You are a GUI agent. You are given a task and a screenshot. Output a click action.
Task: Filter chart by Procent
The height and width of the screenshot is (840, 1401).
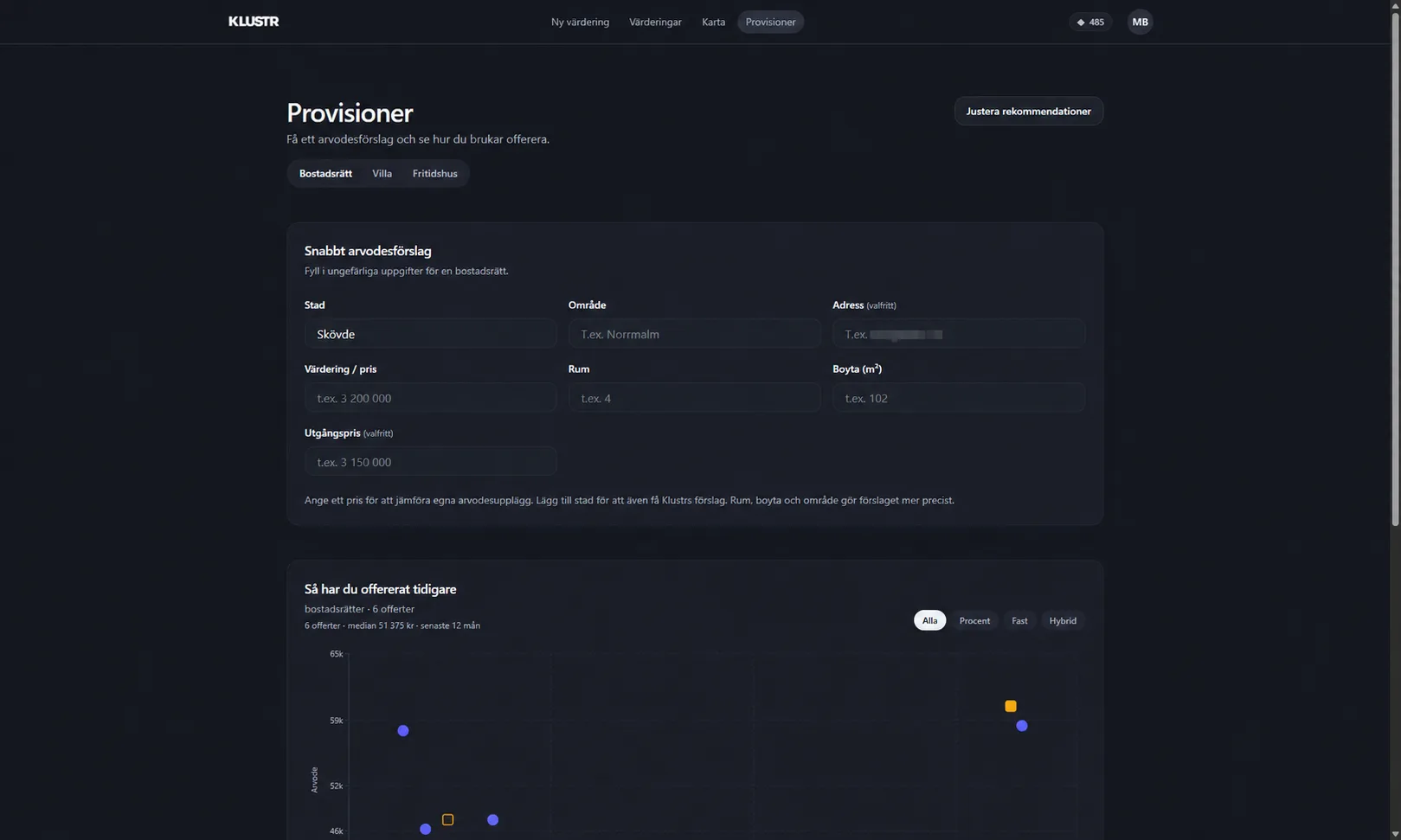(x=974, y=621)
